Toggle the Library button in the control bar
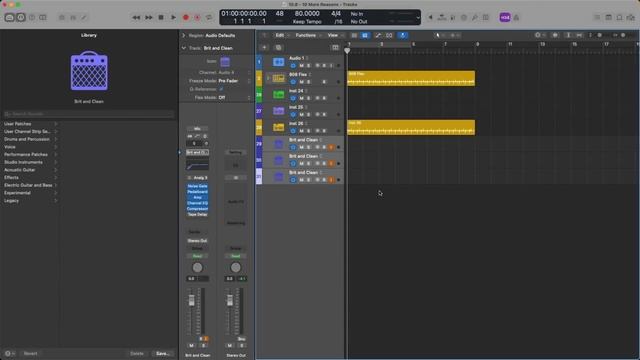 click(x=9, y=18)
